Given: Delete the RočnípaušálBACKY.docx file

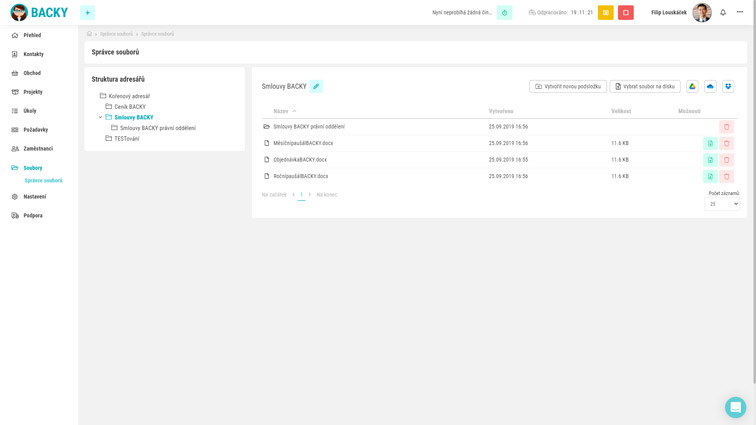Looking at the screenshot, I should pos(727,176).
